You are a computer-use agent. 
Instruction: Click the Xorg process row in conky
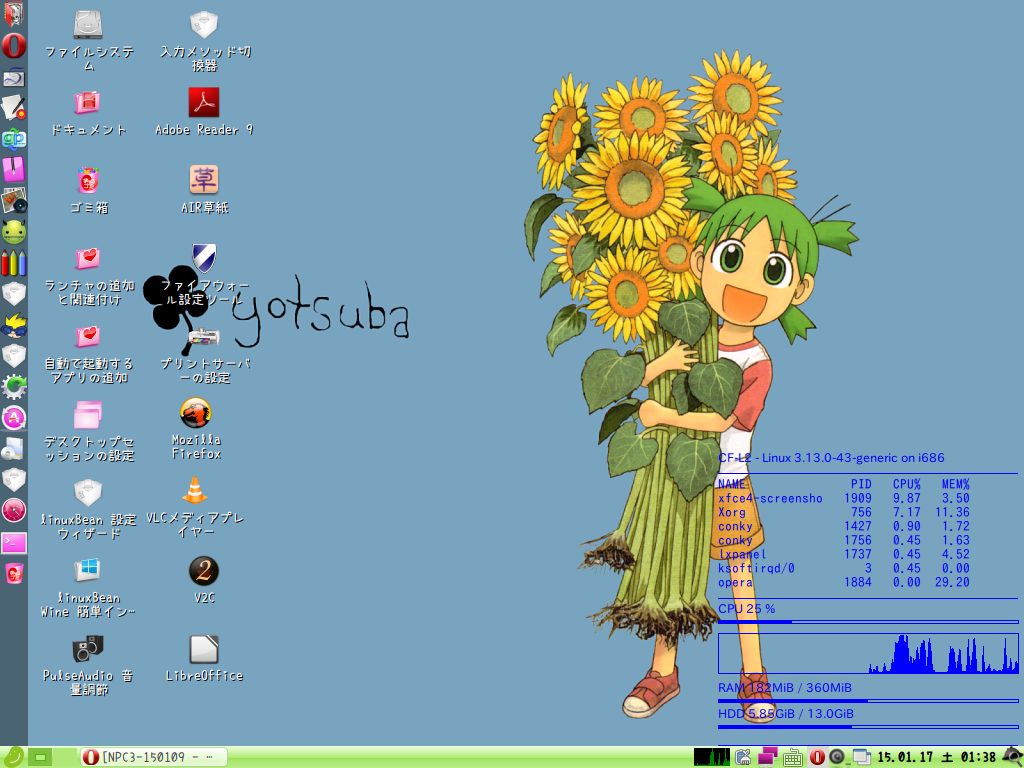click(844, 512)
